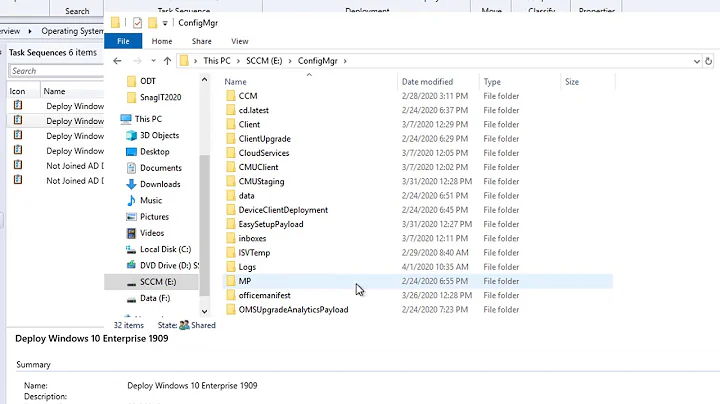
Task: Select the MP folder icon
Action: coord(231,281)
